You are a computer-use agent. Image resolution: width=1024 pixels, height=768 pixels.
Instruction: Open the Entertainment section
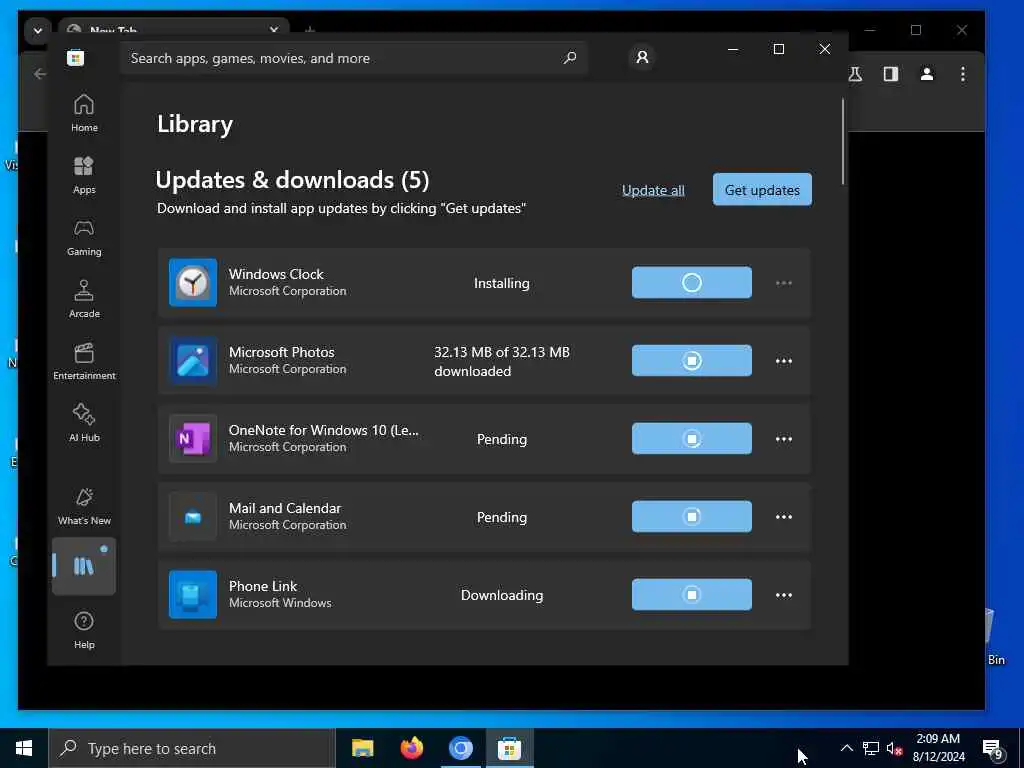[84, 362]
